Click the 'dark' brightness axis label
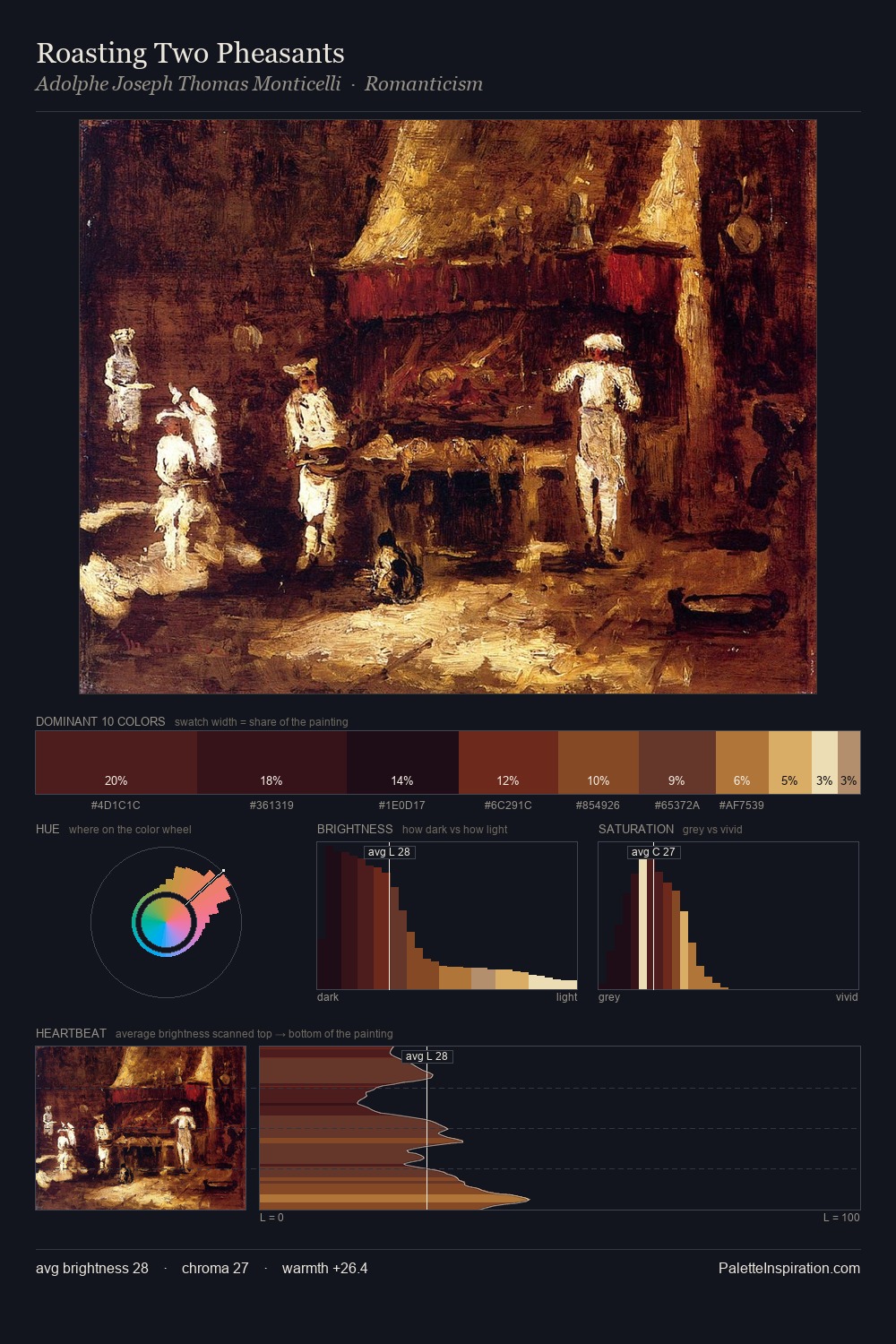 tap(328, 996)
